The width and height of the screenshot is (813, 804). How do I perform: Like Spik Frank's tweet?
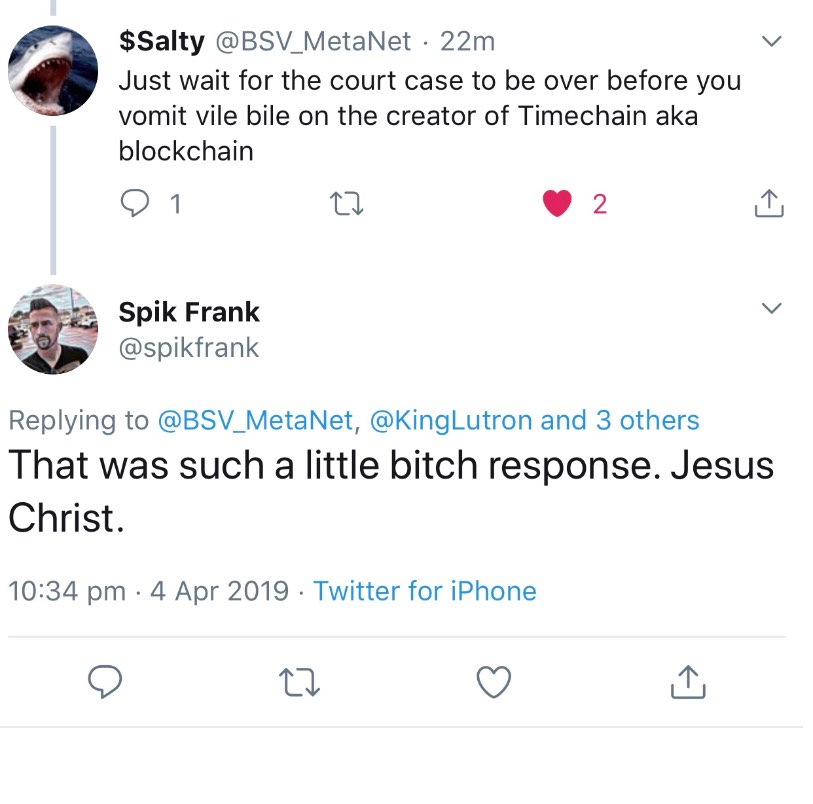[492, 682]
